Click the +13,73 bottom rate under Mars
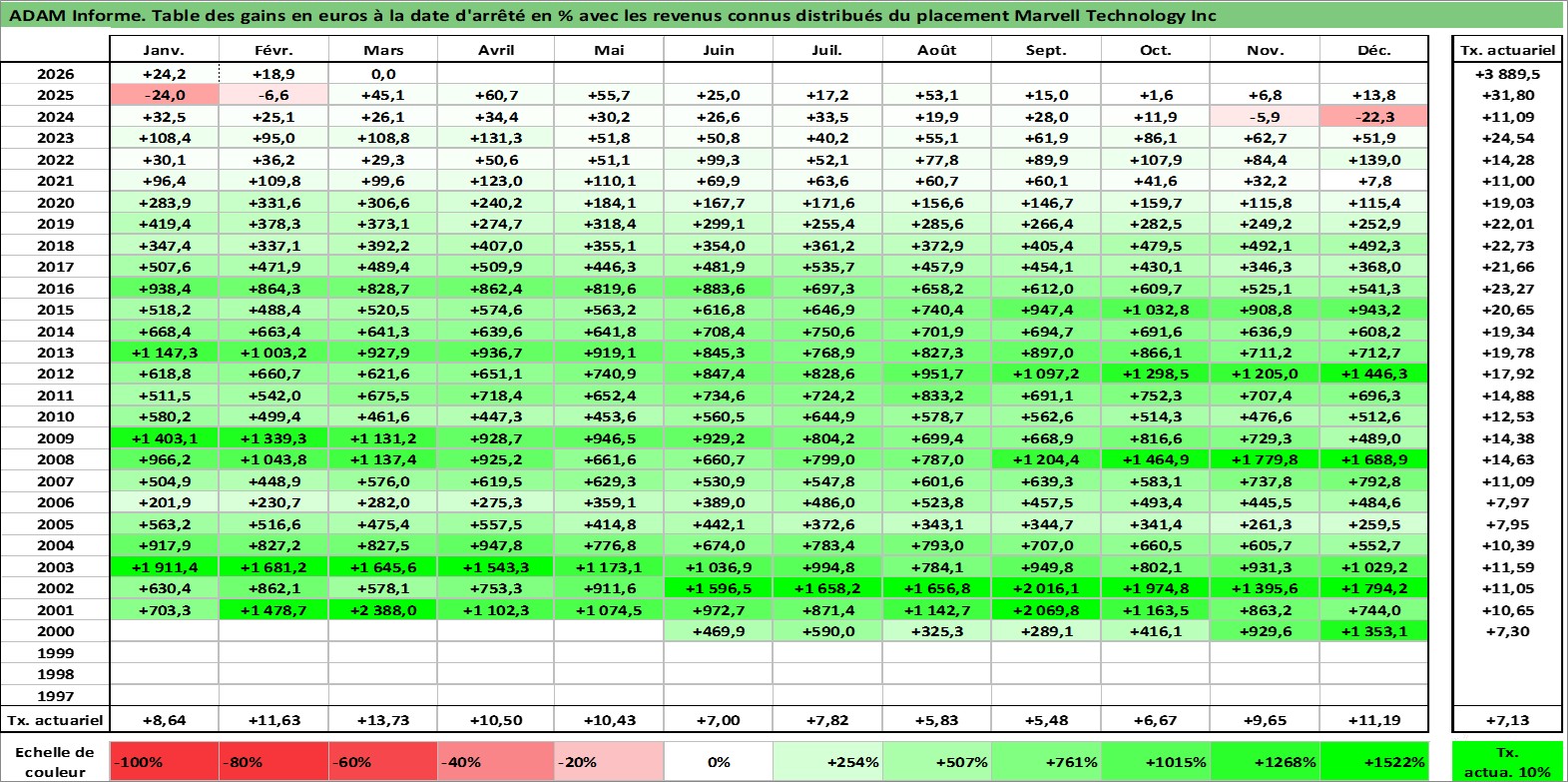The width and height of the screenshot is (1568, 782). point(383,720)
